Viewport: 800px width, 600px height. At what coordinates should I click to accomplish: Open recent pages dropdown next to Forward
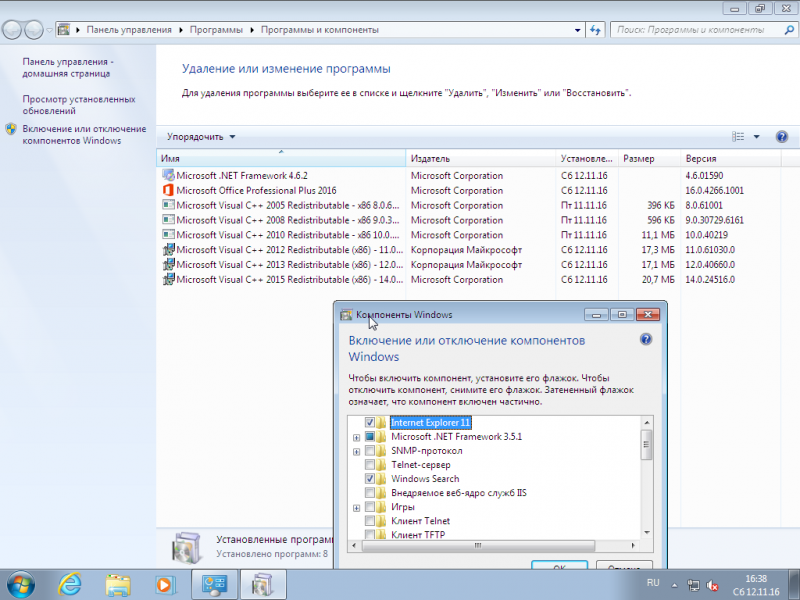[x=49, y=30]
